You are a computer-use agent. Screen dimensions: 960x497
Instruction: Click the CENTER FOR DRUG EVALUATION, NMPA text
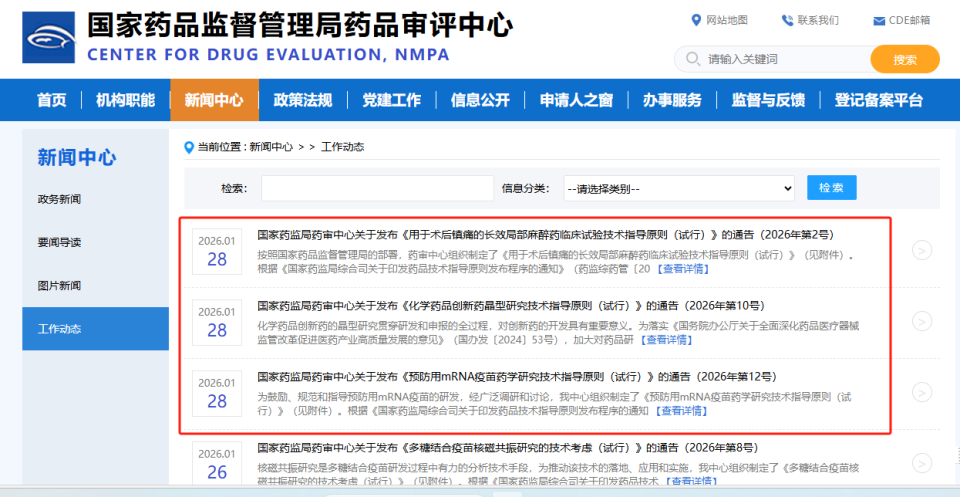point(269,54)
